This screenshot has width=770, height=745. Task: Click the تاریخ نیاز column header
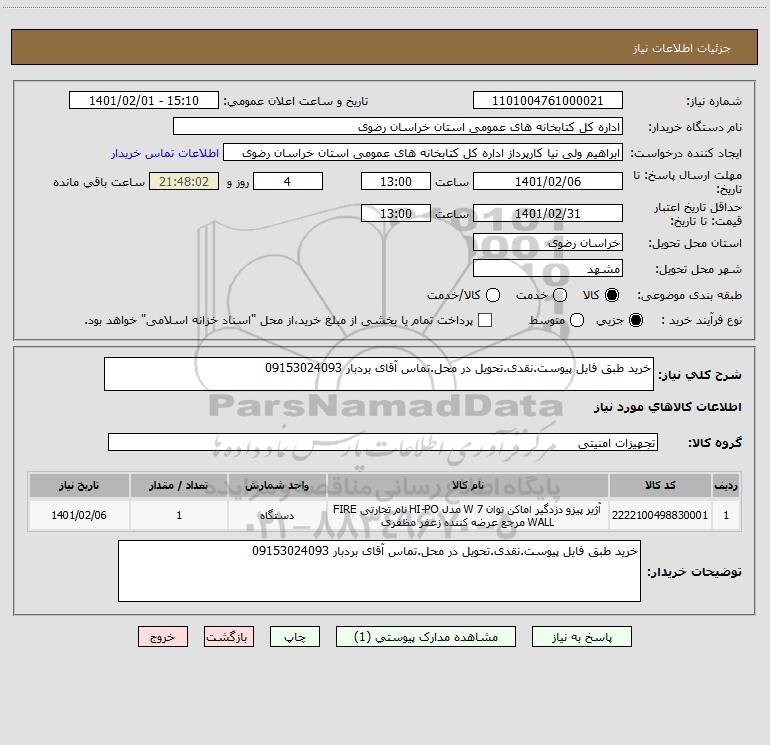(79, 485)
